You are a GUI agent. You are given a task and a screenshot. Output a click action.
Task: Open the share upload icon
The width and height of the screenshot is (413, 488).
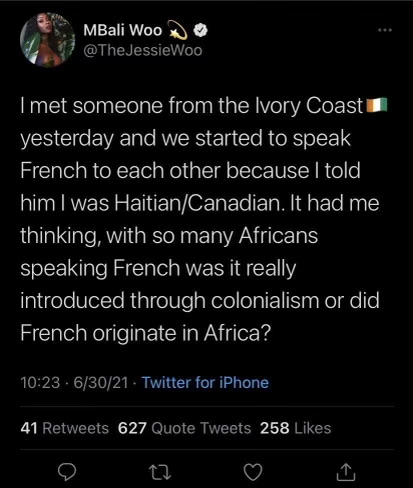(346, 472)
